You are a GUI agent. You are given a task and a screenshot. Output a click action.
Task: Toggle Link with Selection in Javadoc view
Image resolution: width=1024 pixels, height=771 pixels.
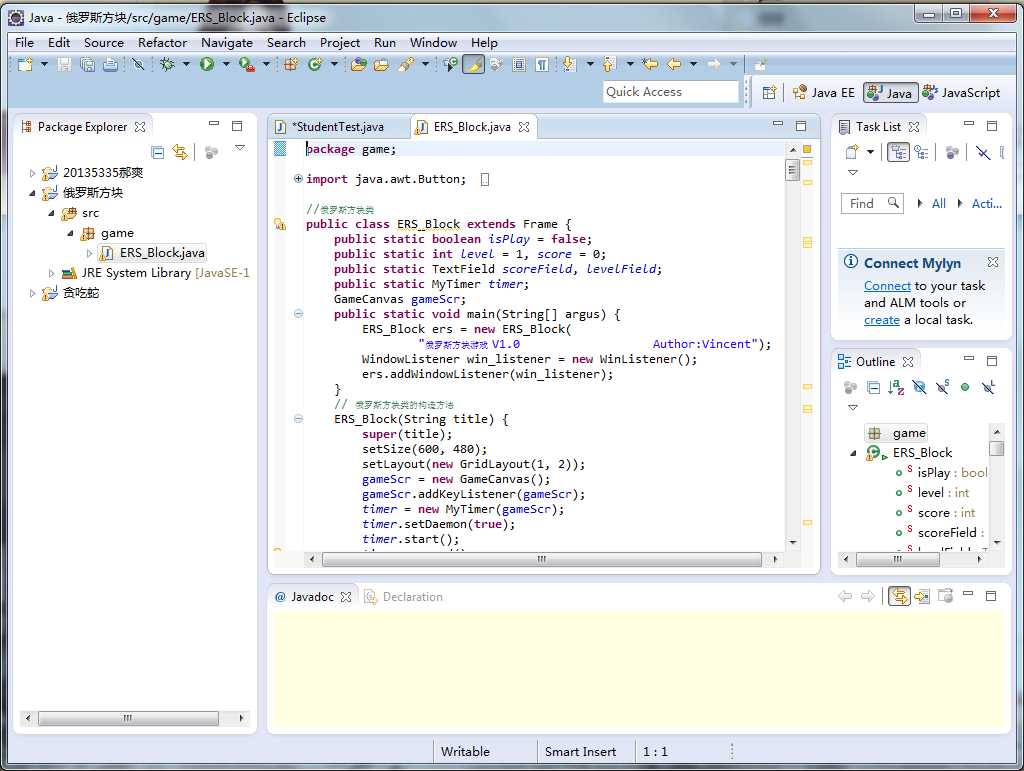[899, 596]
